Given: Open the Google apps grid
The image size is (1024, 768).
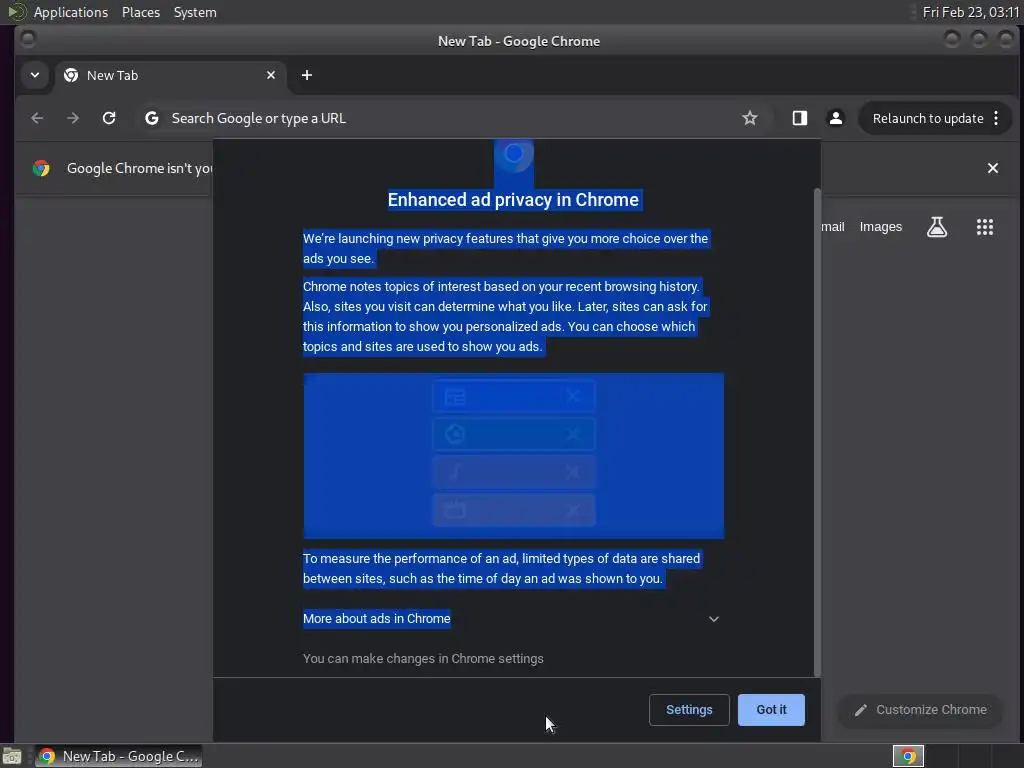Looking at the screenshot, I should pos(985,227).
